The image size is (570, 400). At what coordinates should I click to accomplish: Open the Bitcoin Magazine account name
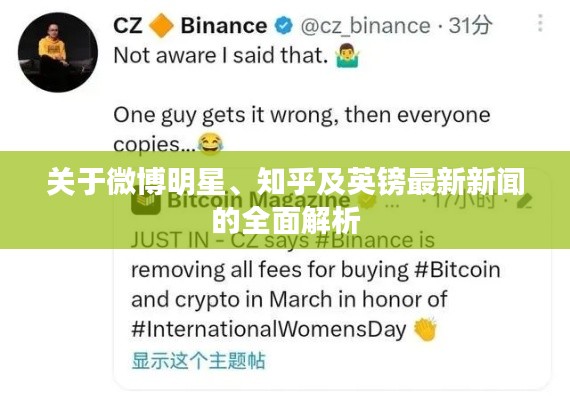[259, 200]
